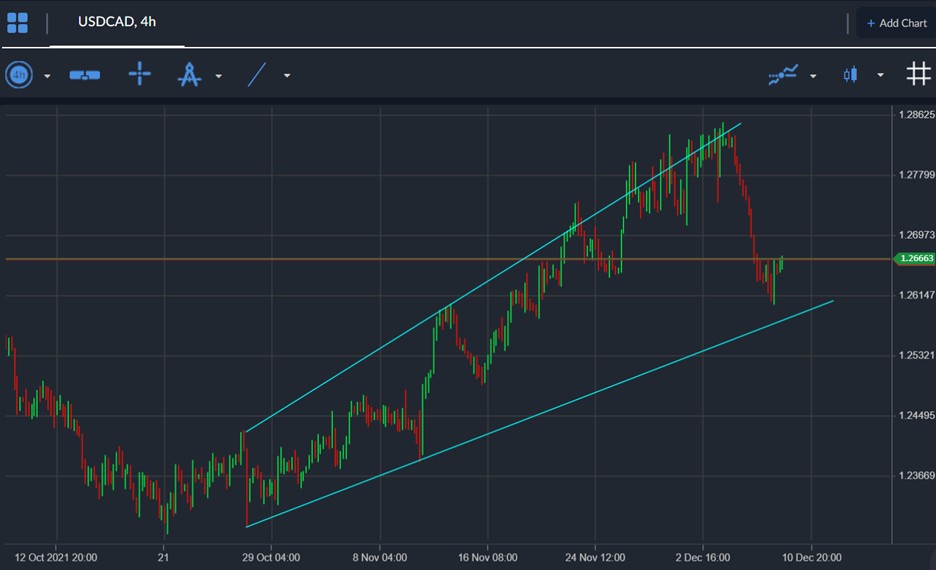
Task: Expand the indicators dropdown arrow
Action: 813,76
